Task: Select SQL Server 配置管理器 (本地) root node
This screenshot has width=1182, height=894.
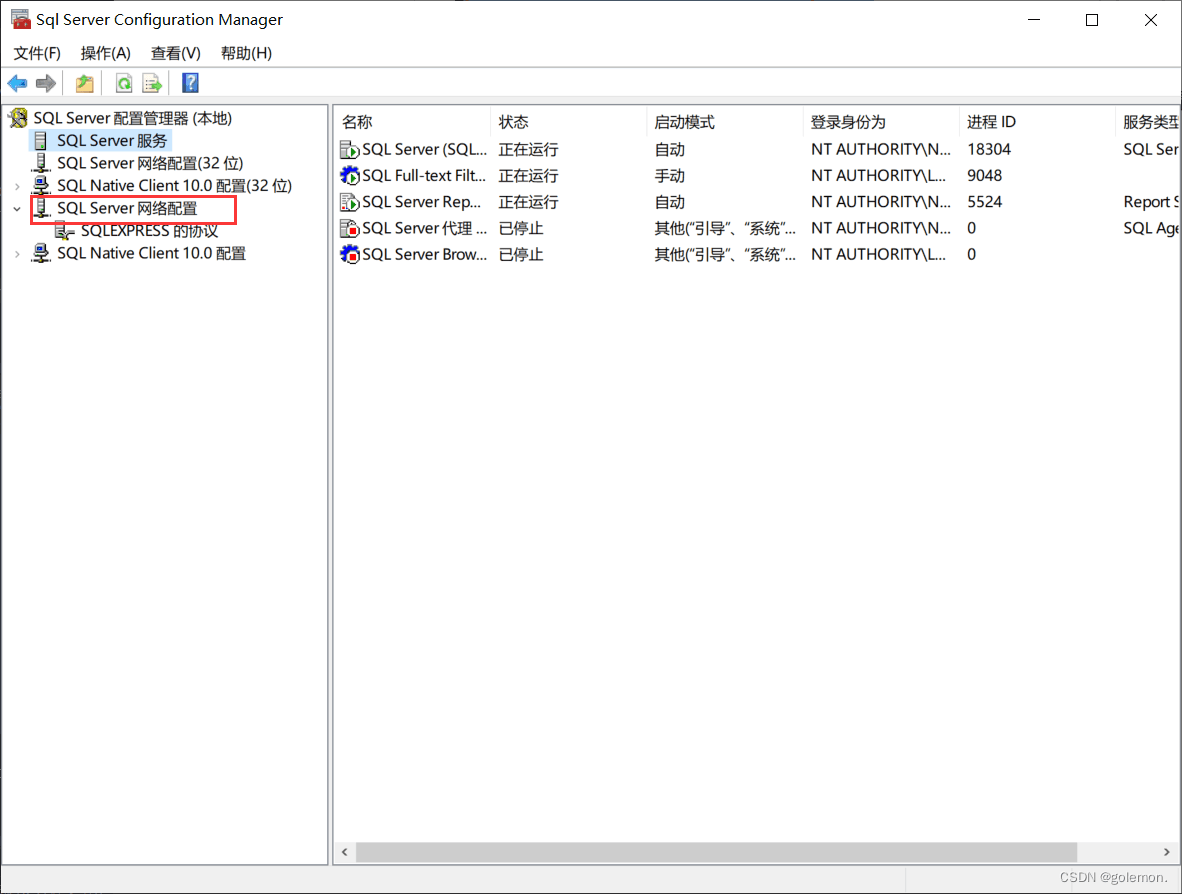Action: click(133, 118)
